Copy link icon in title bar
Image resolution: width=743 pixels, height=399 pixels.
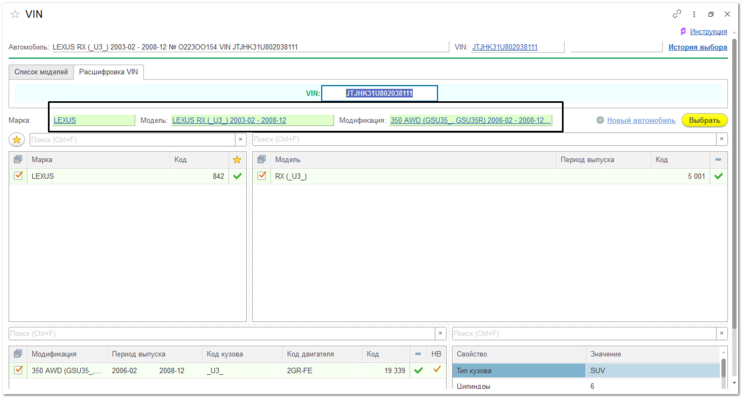[677, 14]
